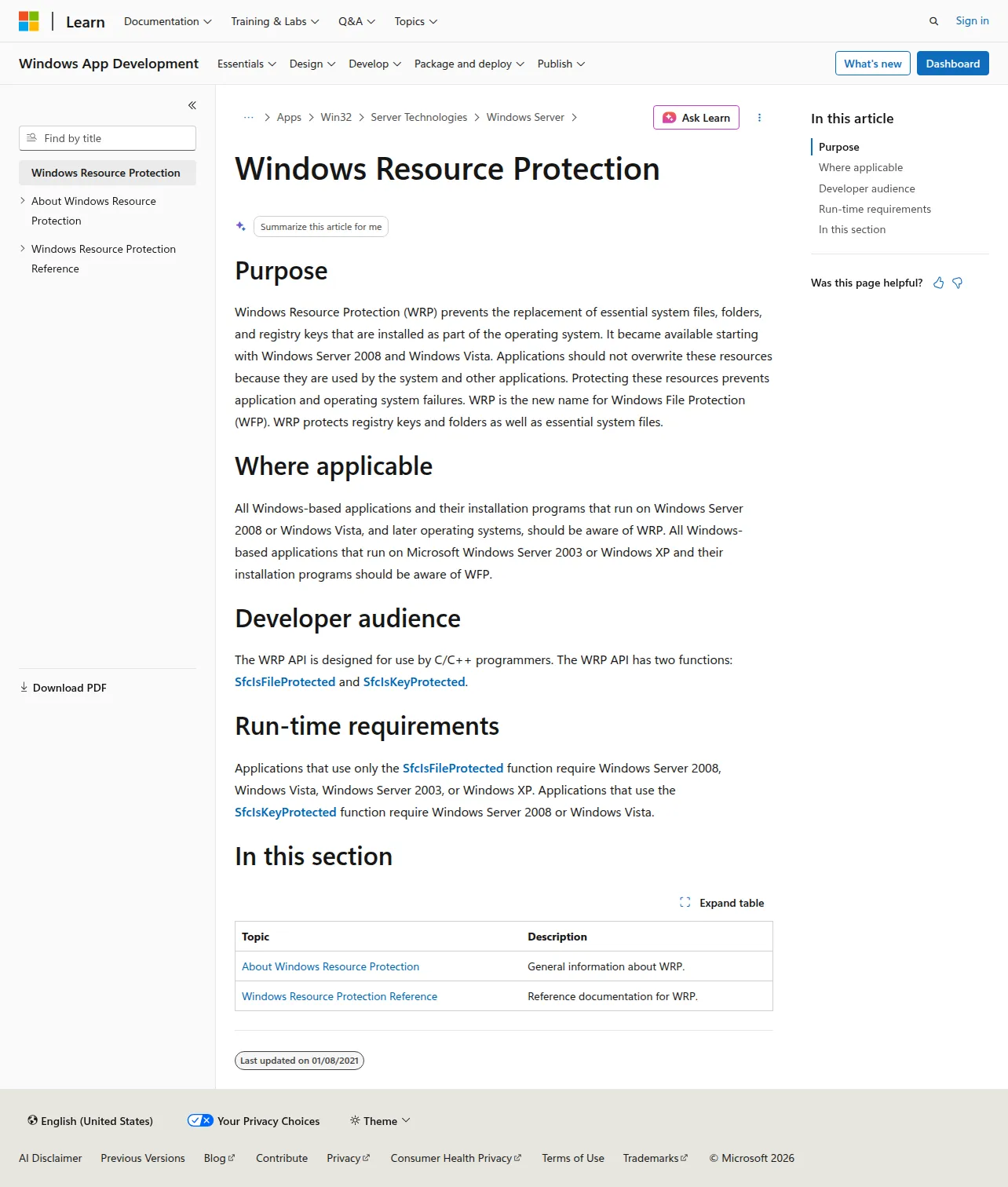This screenshot has height=1187, width=1008.
Task: Open the more actions vertical dots menu
Action: pos(759,118)
